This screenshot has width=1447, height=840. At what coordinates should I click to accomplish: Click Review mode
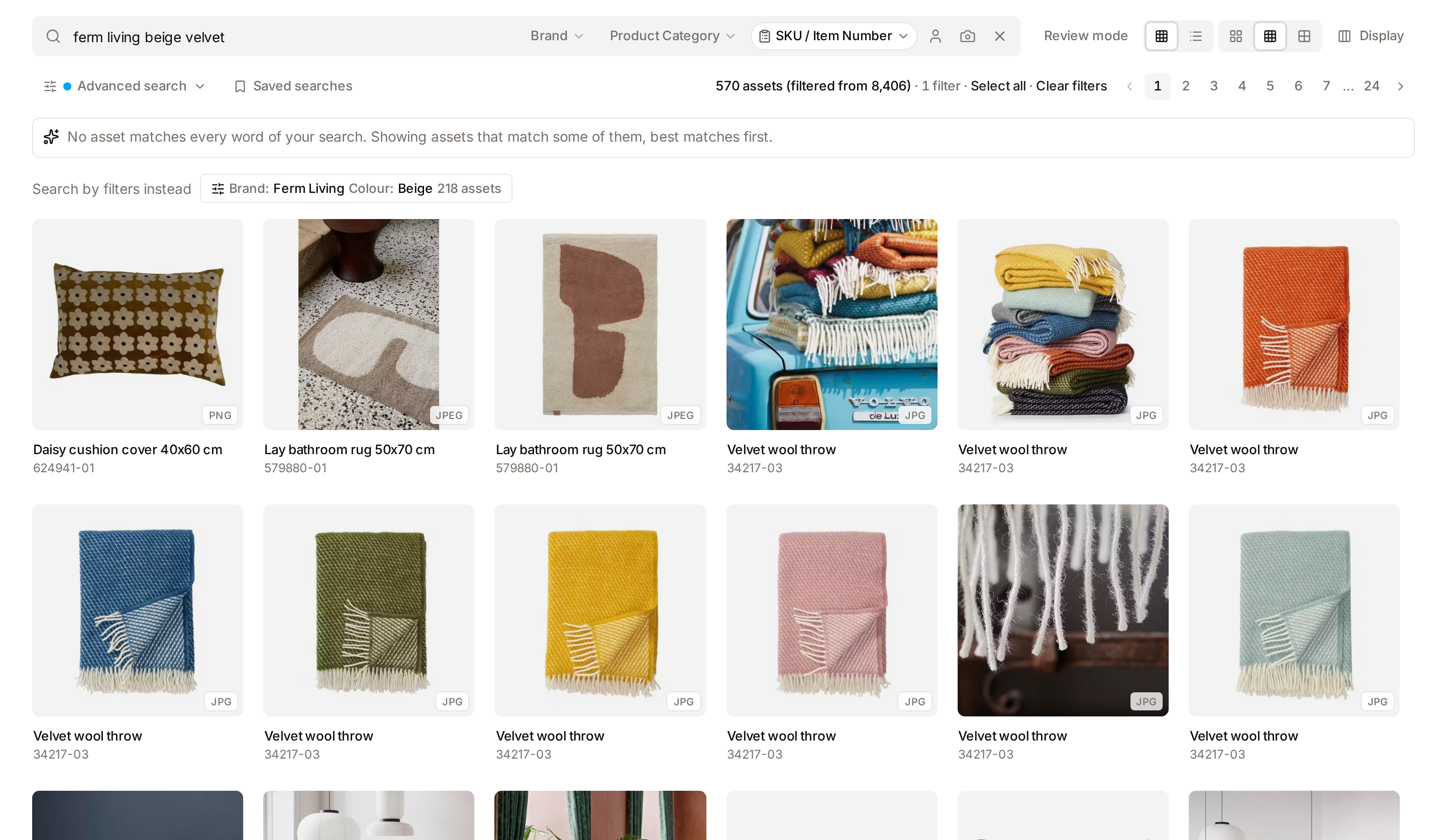[1085, 36]
